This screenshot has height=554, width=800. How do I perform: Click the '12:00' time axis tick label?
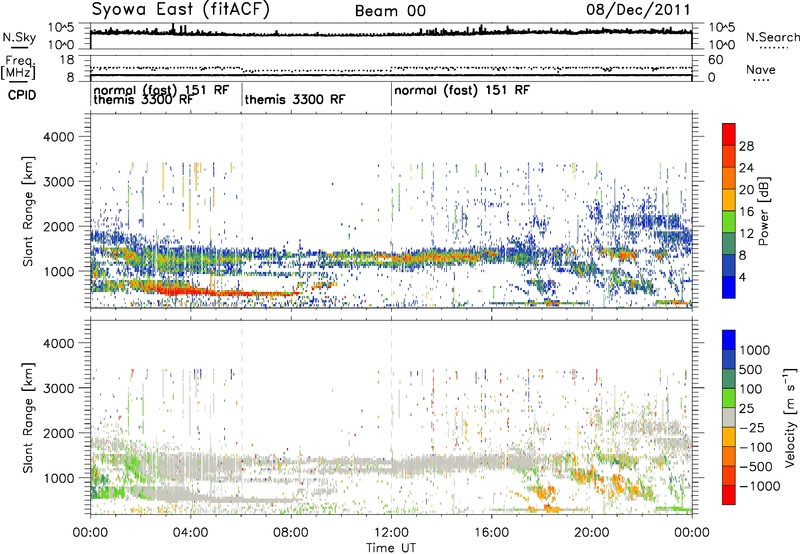391,533
